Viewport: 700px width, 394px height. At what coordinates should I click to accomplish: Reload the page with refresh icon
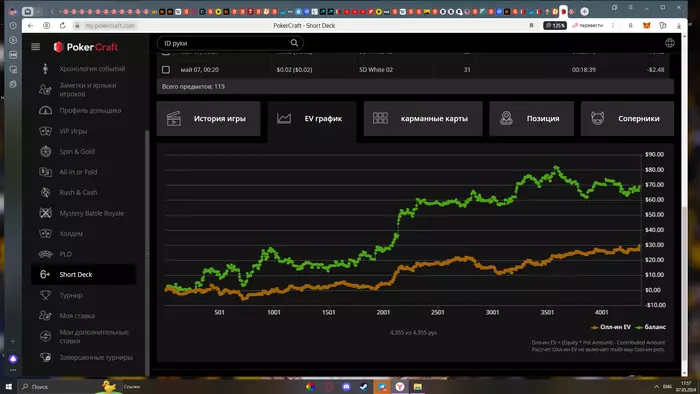point(62,25)
